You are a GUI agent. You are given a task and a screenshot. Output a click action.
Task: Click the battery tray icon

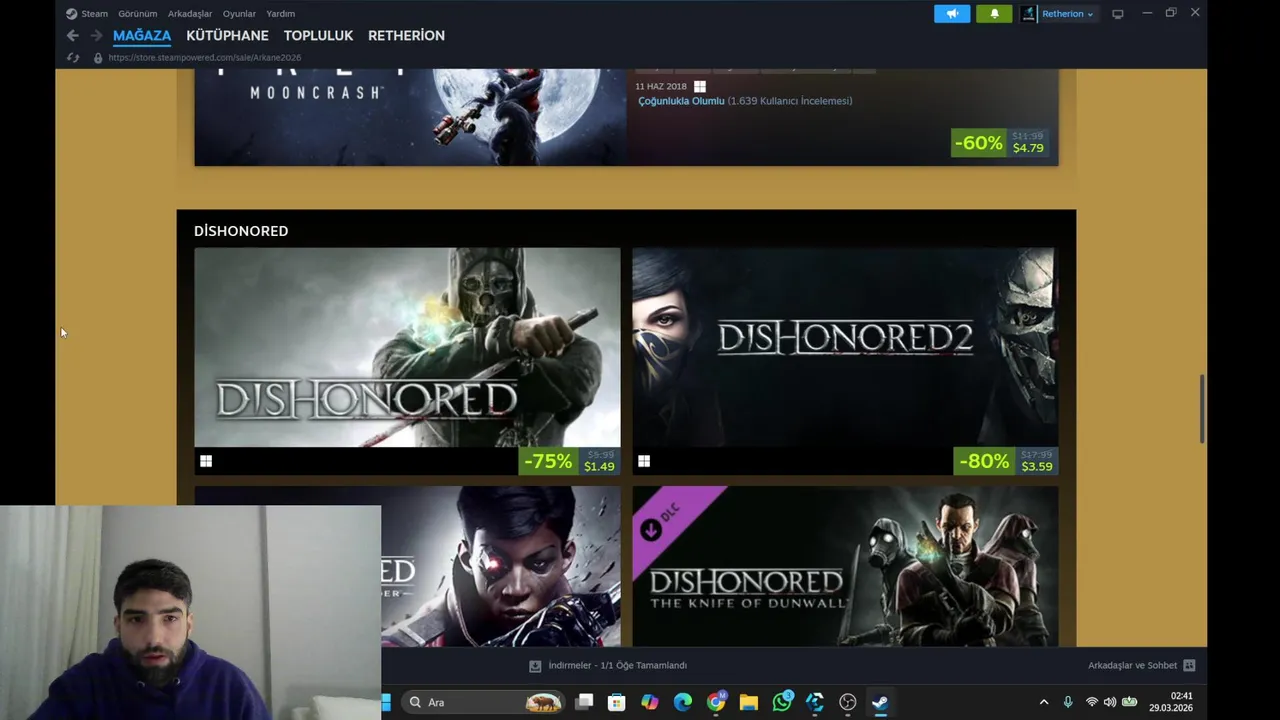point(1130,702)
